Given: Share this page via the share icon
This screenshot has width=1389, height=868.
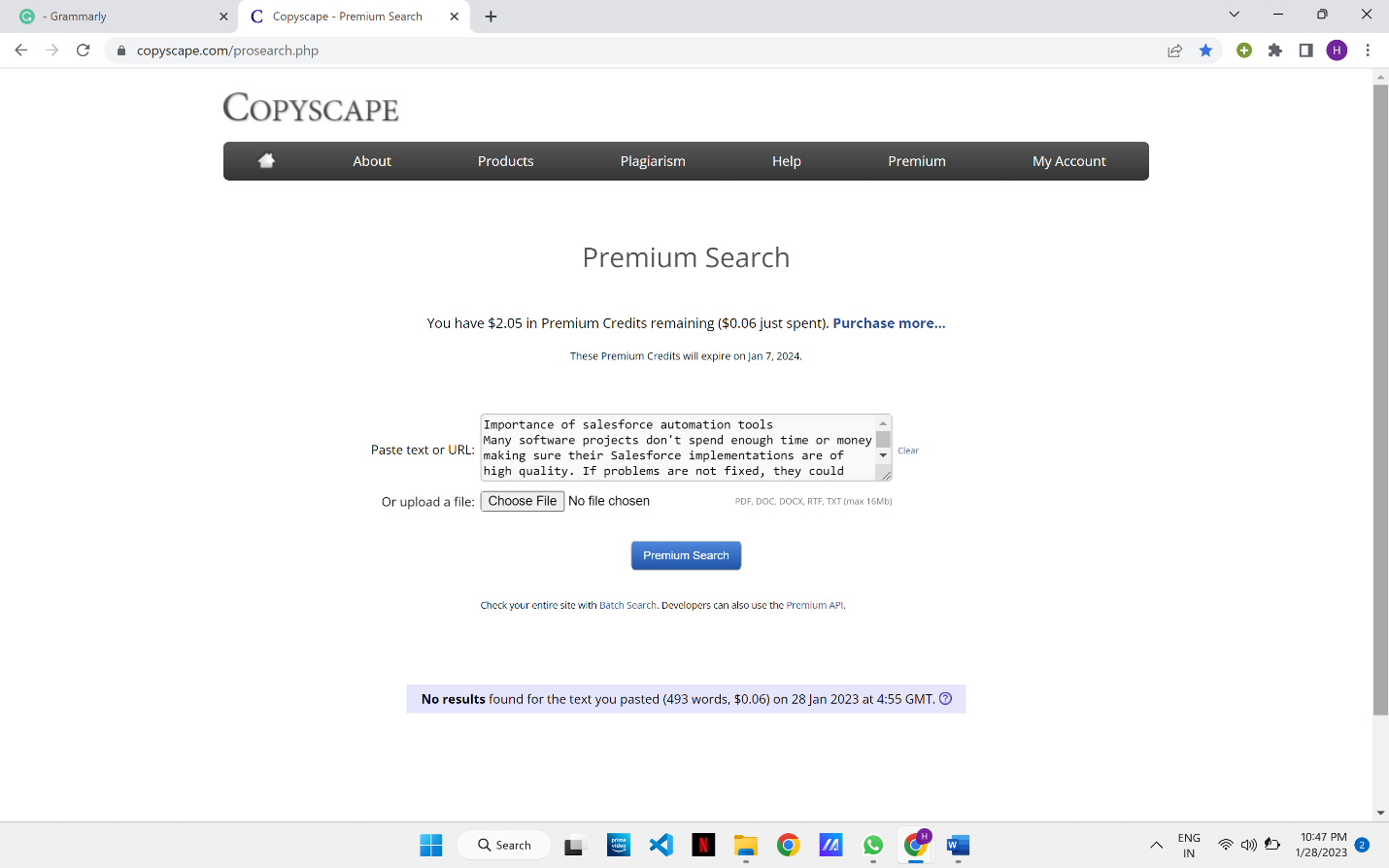Looking at the screenshot, I should 1175,50.
